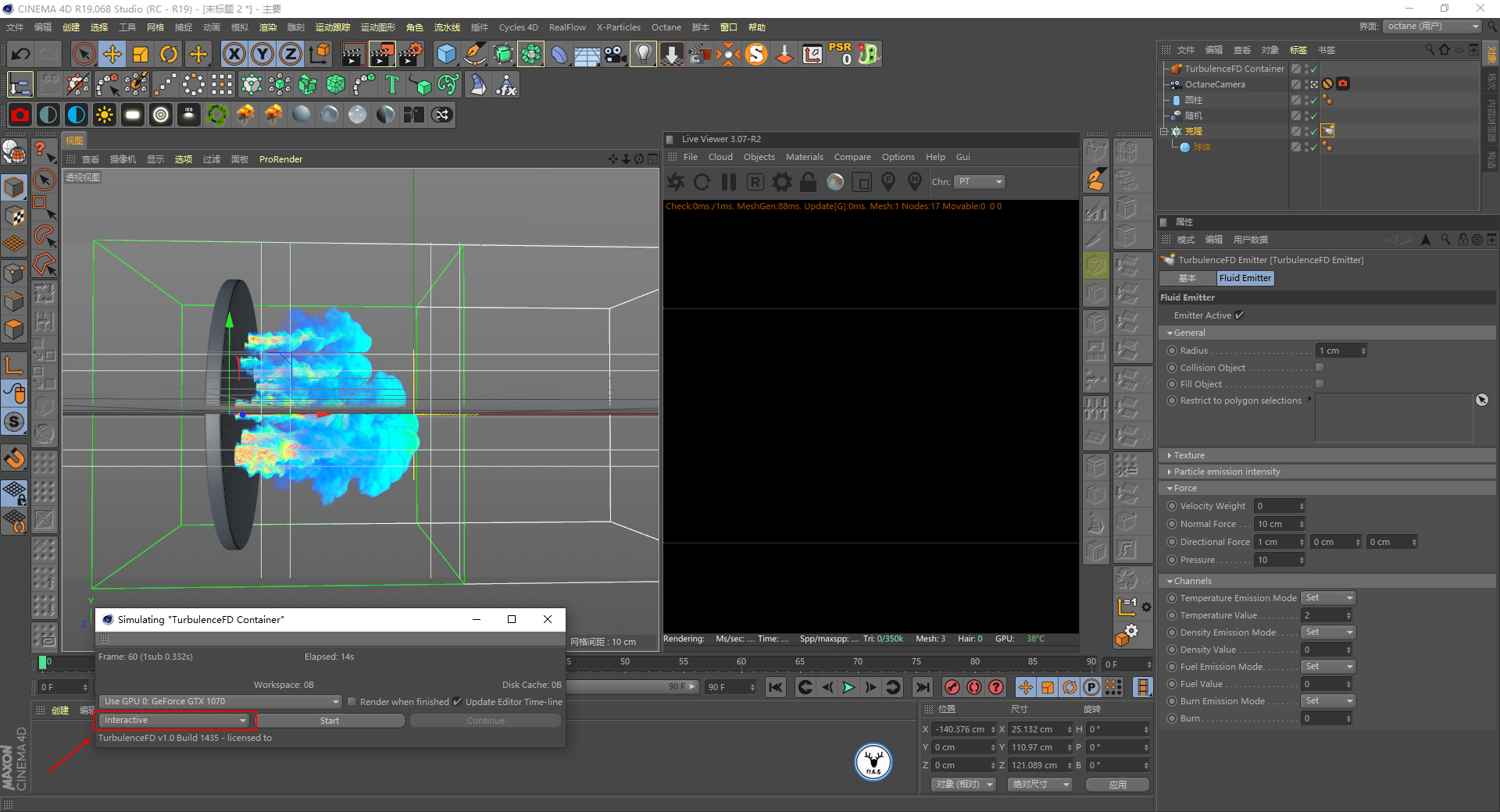This screenshot has width=1500, height=812.
Task: Toggle the Emitter Active checkbox
Action: pyautogui.click(x=1240, y=315)
